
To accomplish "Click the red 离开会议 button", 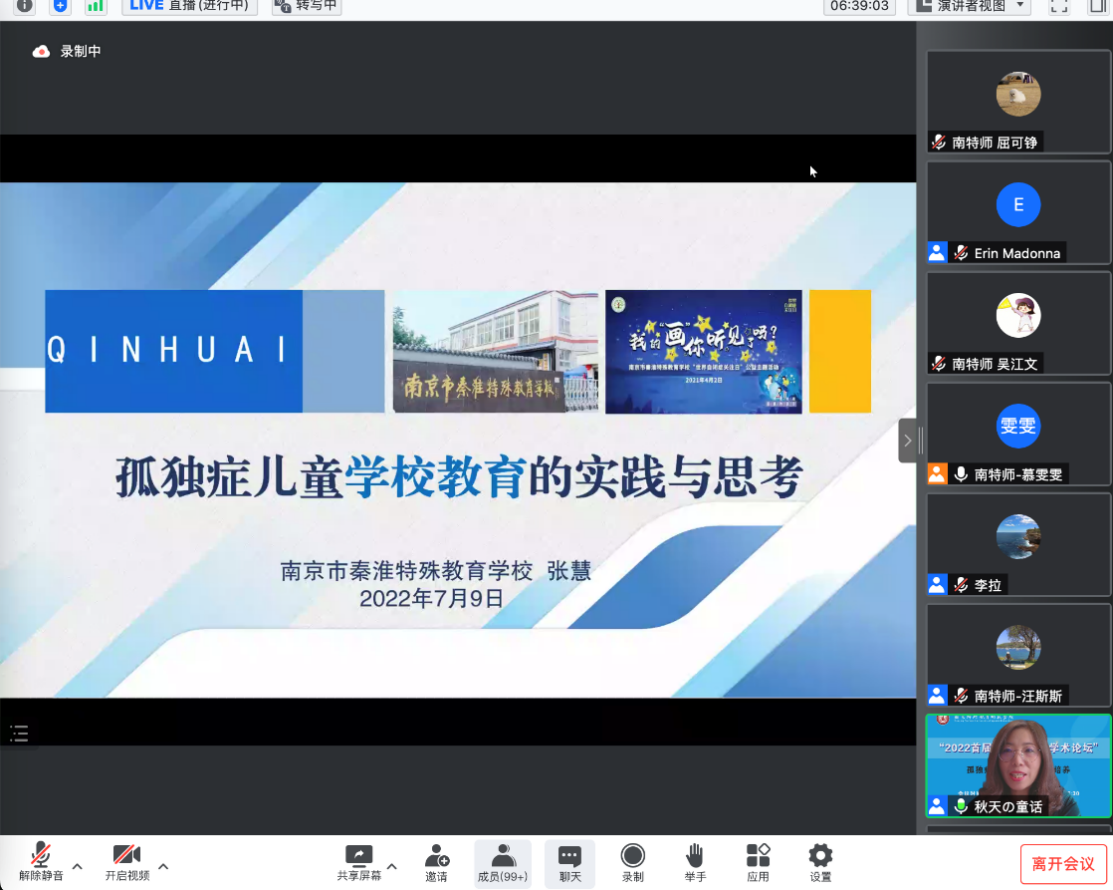I will [x=1063, y=864].
